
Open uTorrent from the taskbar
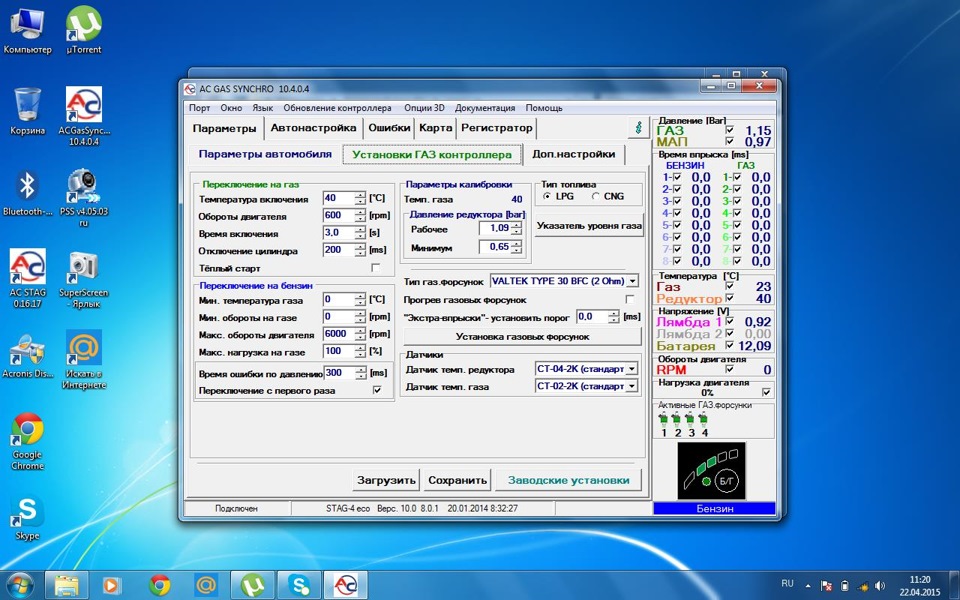click(x=252, y=583)
